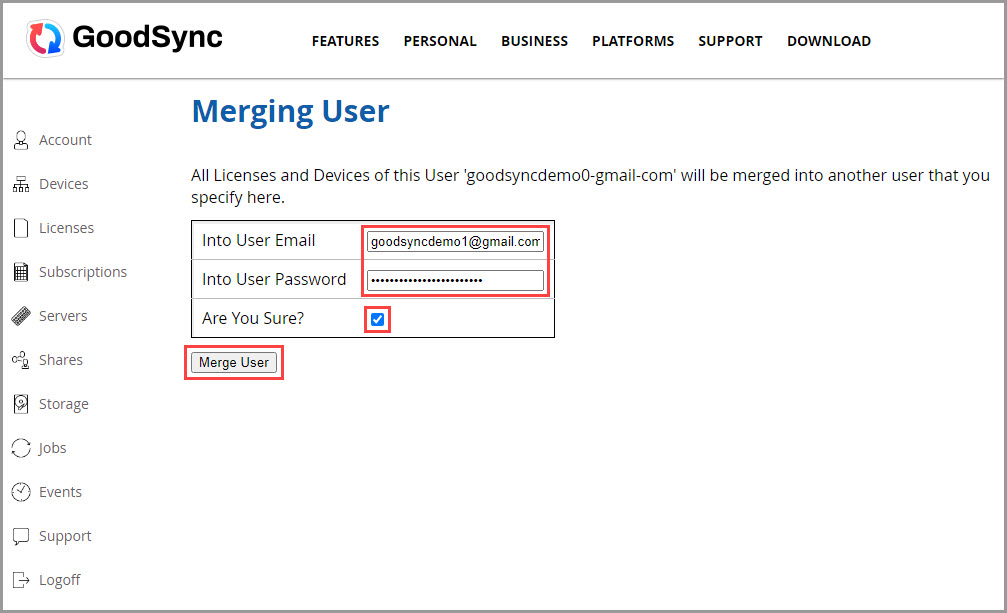Open the BUSINESS navigation item
This screenshot has width=1007, height=613.
[x=534, y=41]
